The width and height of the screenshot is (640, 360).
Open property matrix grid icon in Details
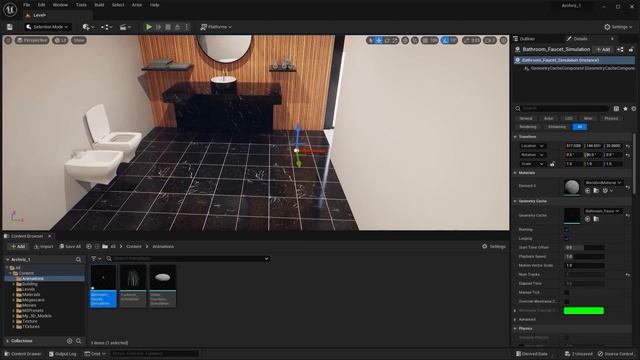pos(616,109)
